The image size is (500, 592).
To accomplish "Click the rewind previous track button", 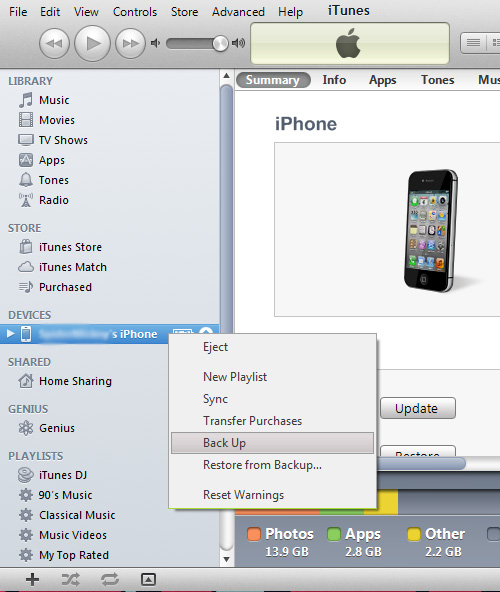I will click(x=54, y=44).
